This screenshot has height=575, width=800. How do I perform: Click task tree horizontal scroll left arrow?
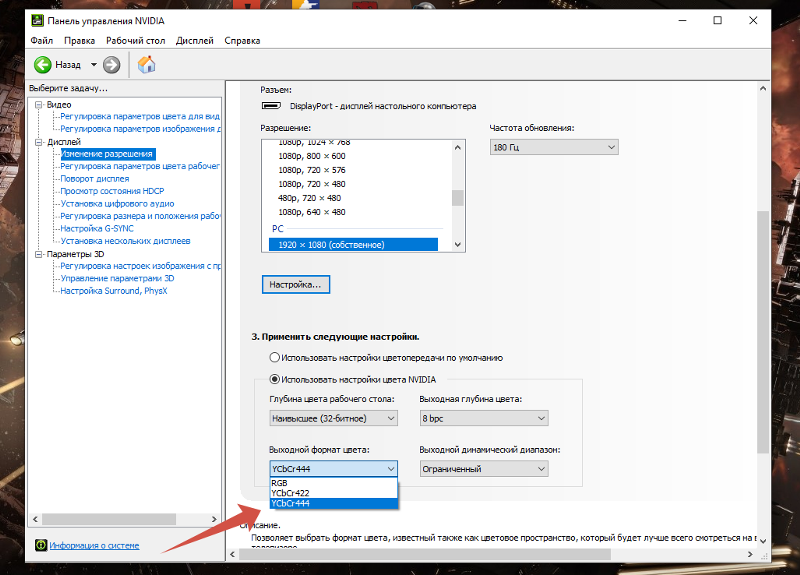(35, 519)
